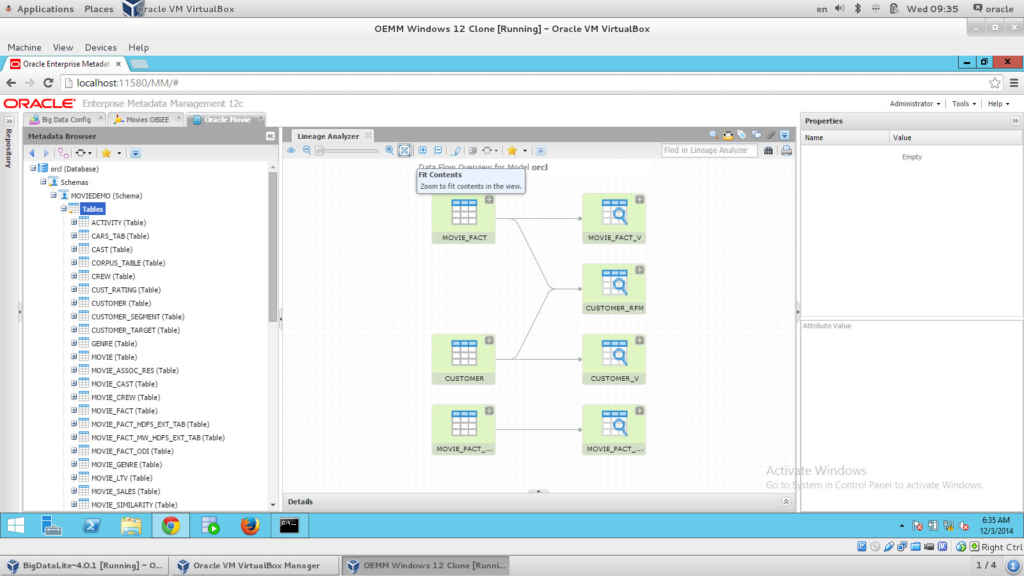The width and height of the screenshot is (1024, 576).
Task: Click the pink hierarchy icon in Metadata Browser
Action: [63, 153]
